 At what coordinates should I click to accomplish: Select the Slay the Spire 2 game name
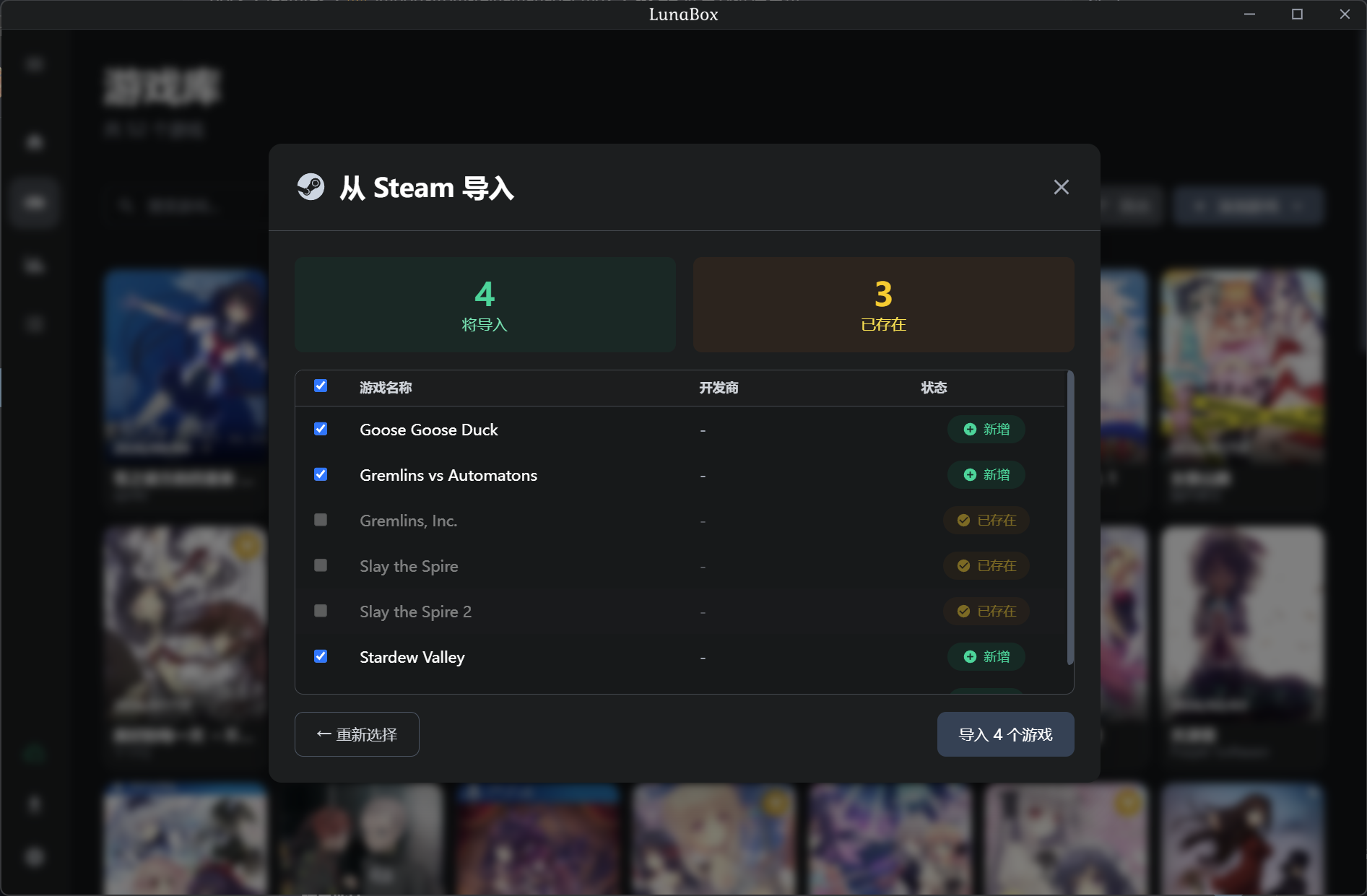pos(415,612)
